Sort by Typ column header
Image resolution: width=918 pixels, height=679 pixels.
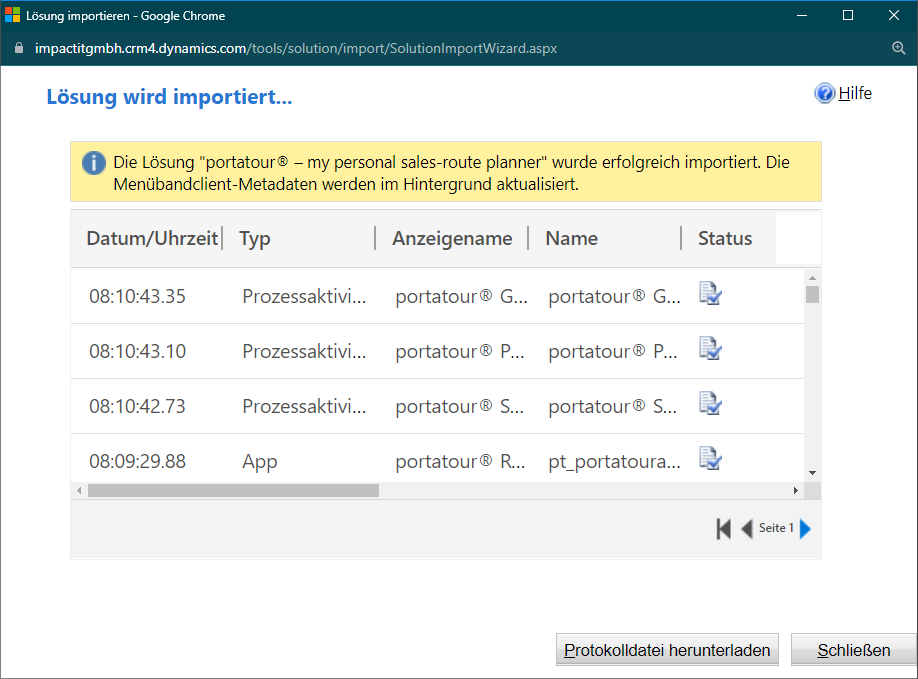255,239
